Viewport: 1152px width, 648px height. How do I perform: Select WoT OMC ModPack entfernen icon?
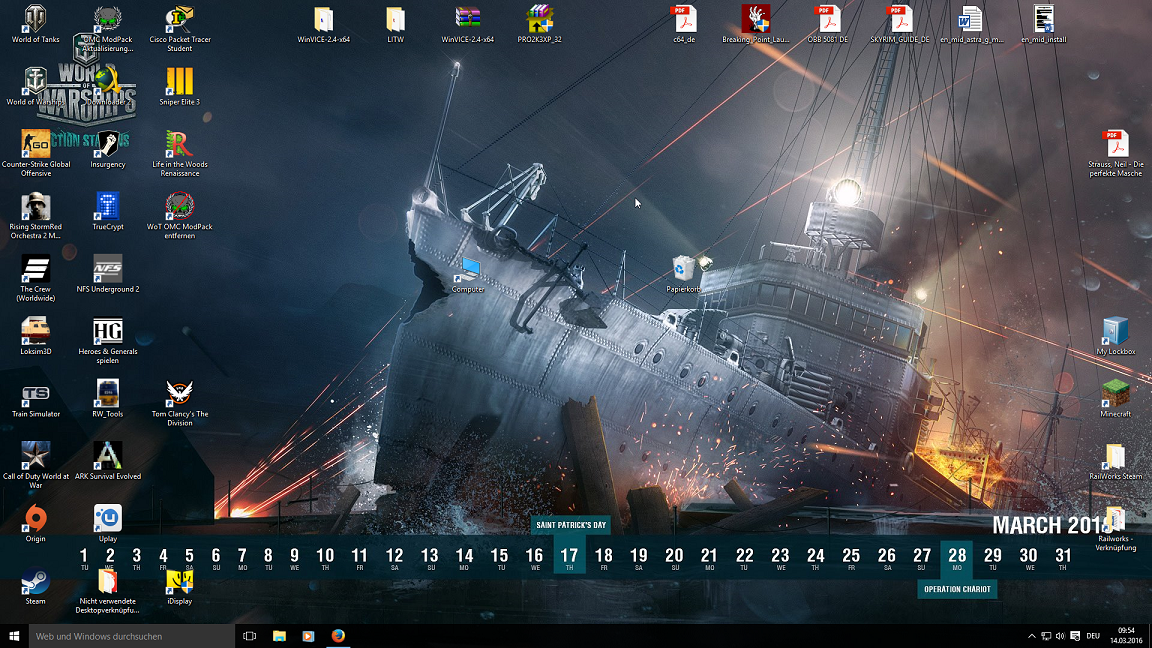click(x=179, y=215)
